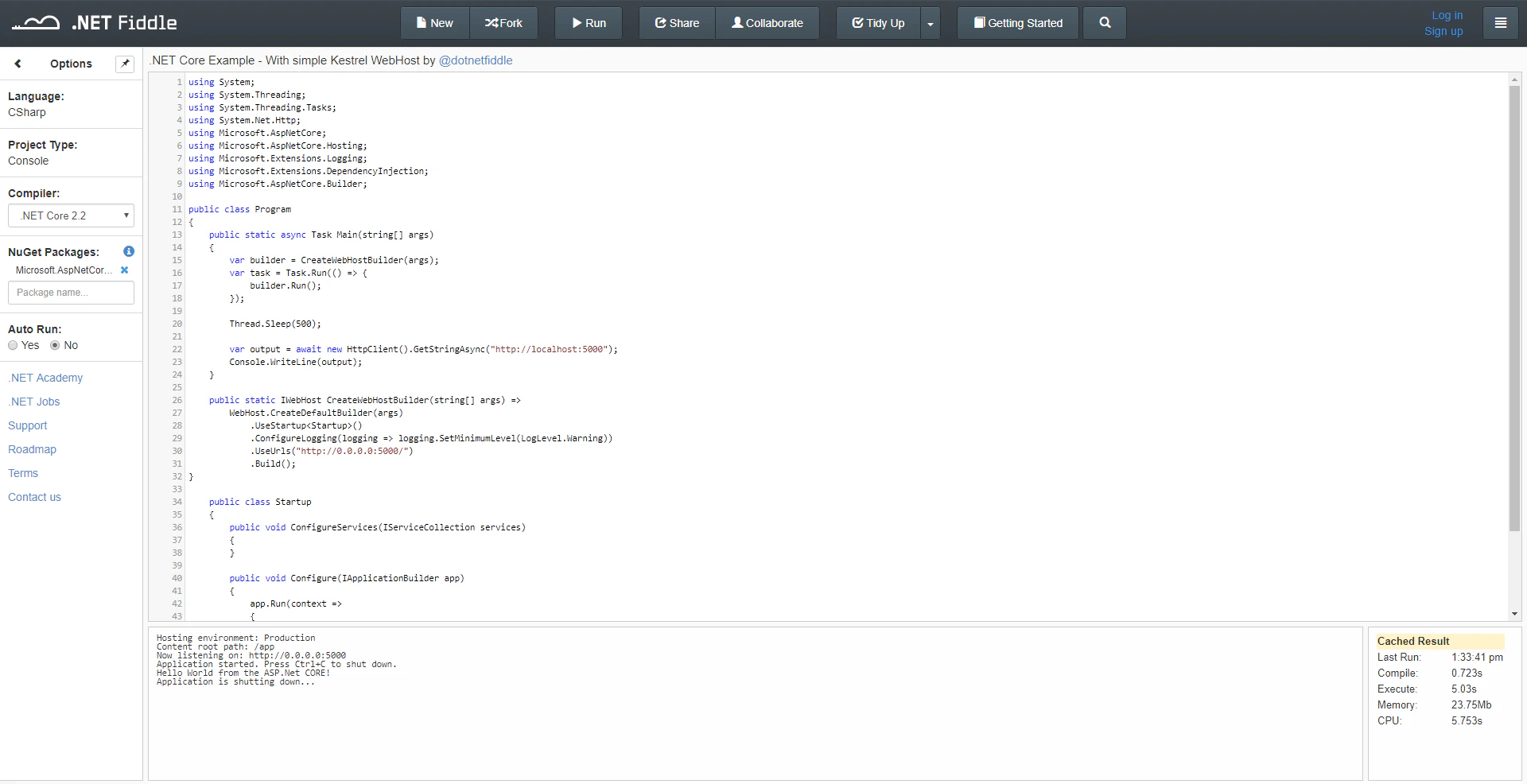Open the hamburger navigation menu
Screen dimensions: 1527x784
tap(1500, 22)
